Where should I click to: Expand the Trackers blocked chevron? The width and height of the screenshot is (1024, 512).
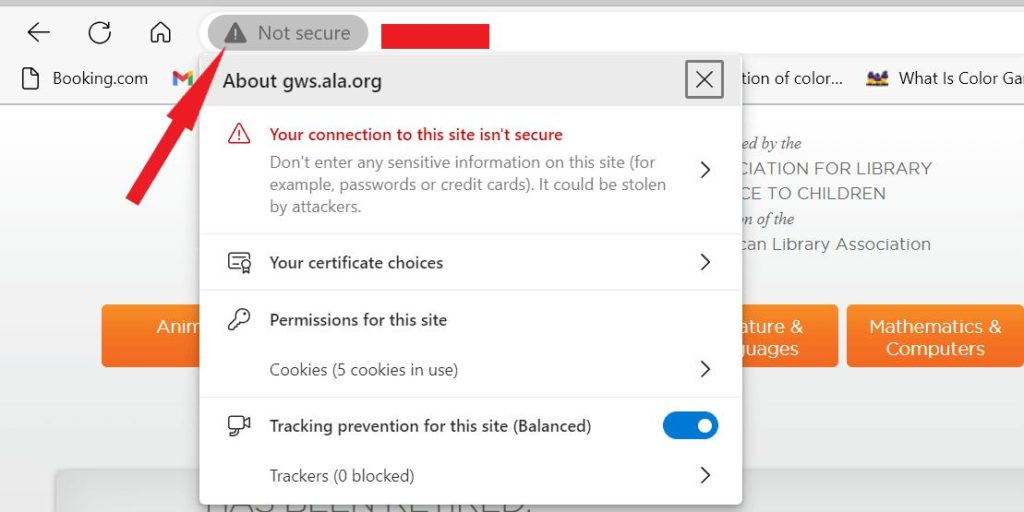705,475
